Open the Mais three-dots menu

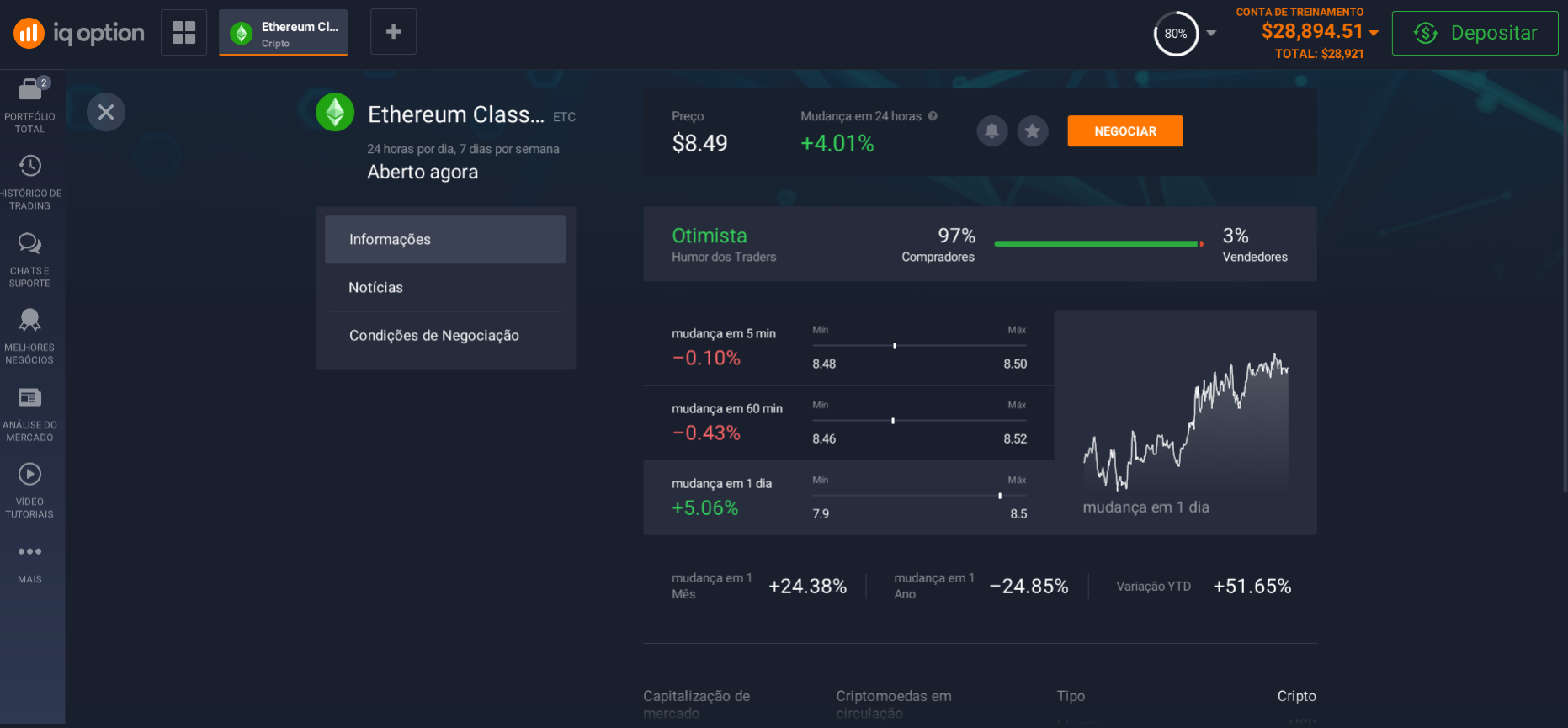29,563
